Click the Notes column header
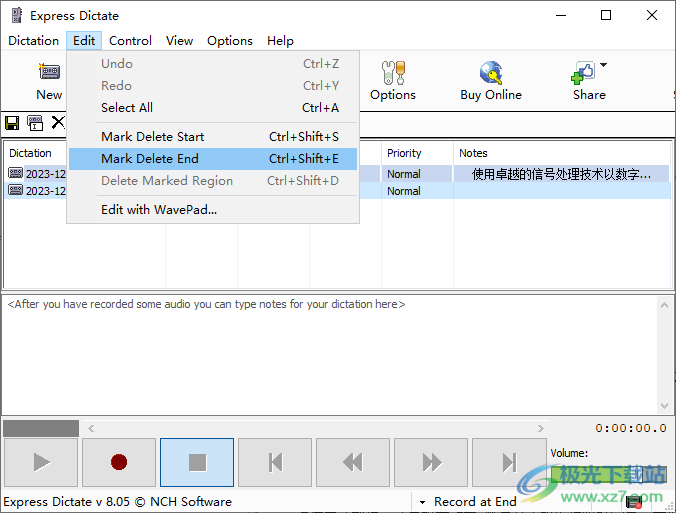 click(x=562, y=153)
